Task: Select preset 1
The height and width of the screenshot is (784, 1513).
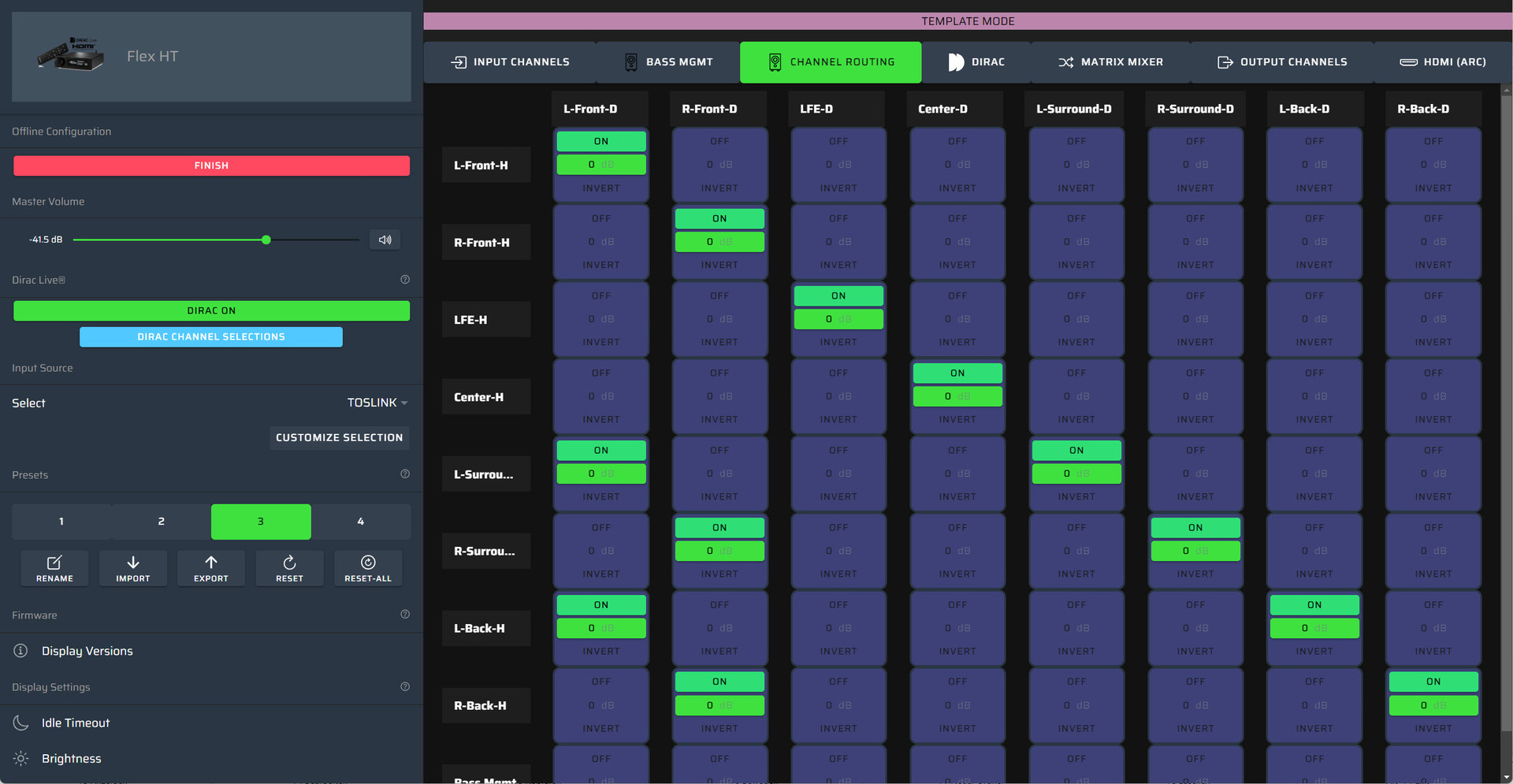Action: pyautogui.click(x=61, y=522)
